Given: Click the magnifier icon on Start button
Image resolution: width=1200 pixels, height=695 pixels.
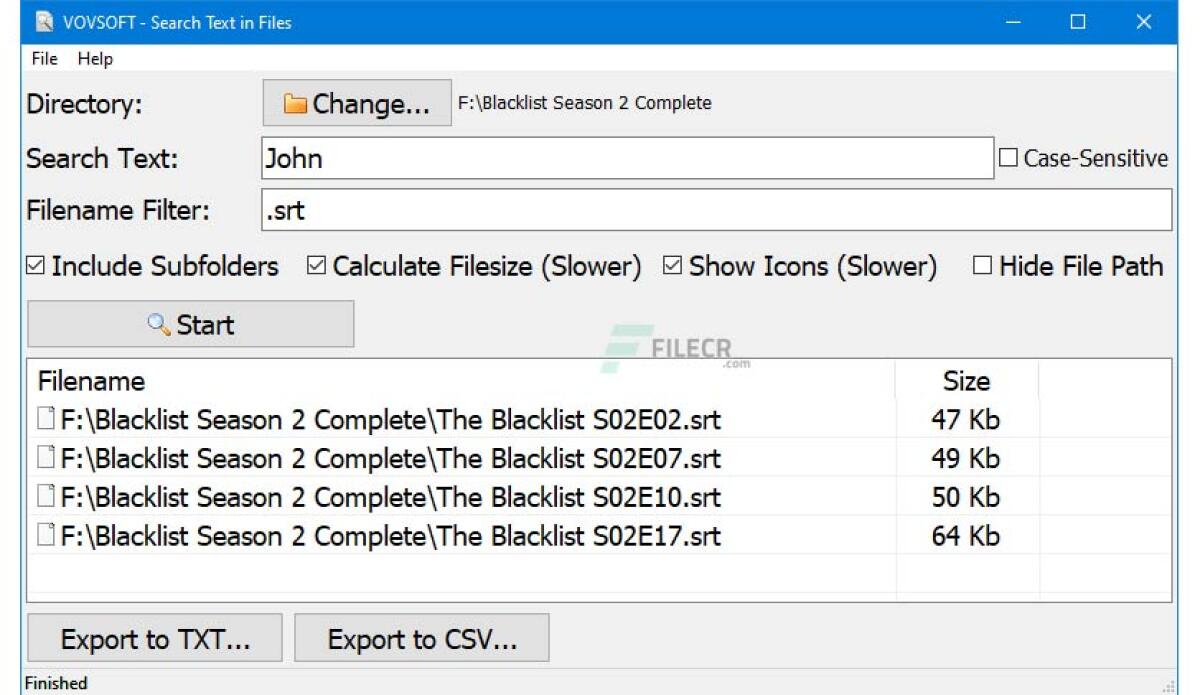Looking at the screenshot, I should (158, 324).
